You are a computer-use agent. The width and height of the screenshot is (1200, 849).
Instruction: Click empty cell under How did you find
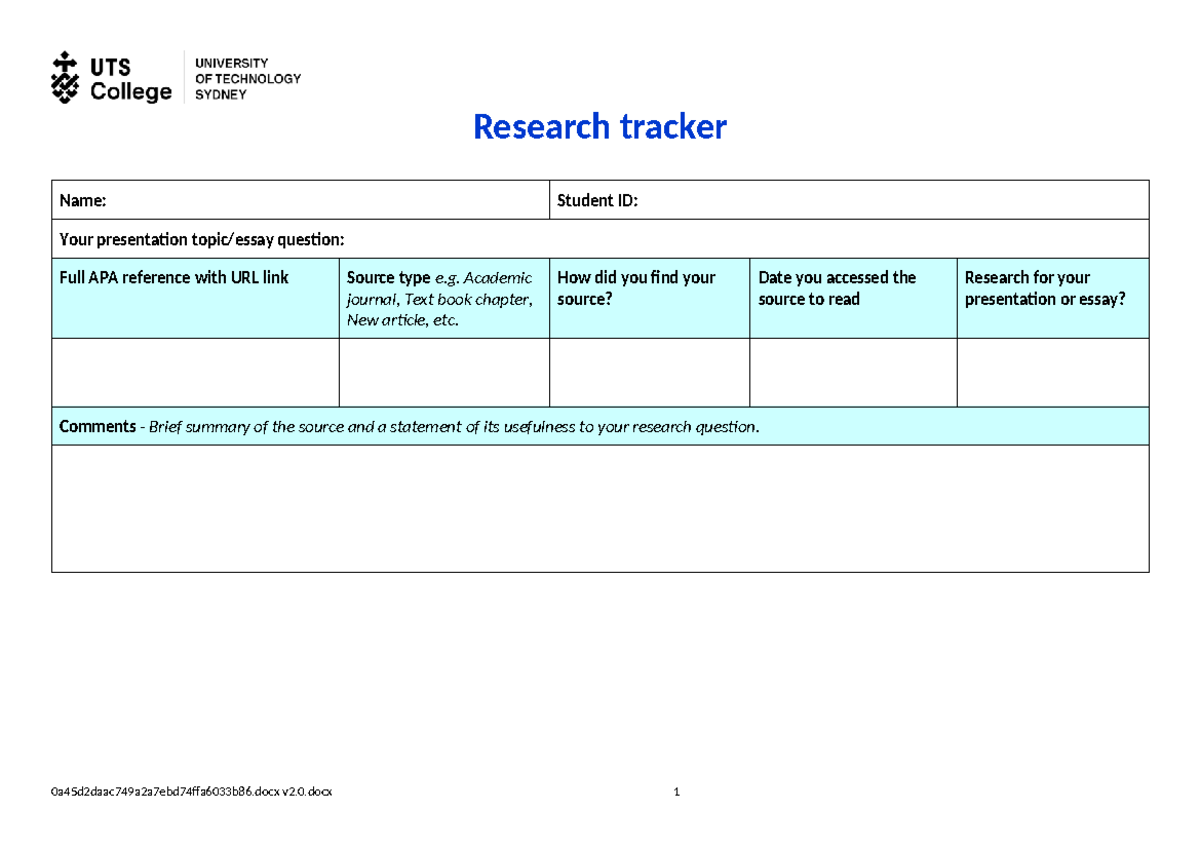(650, 372)
